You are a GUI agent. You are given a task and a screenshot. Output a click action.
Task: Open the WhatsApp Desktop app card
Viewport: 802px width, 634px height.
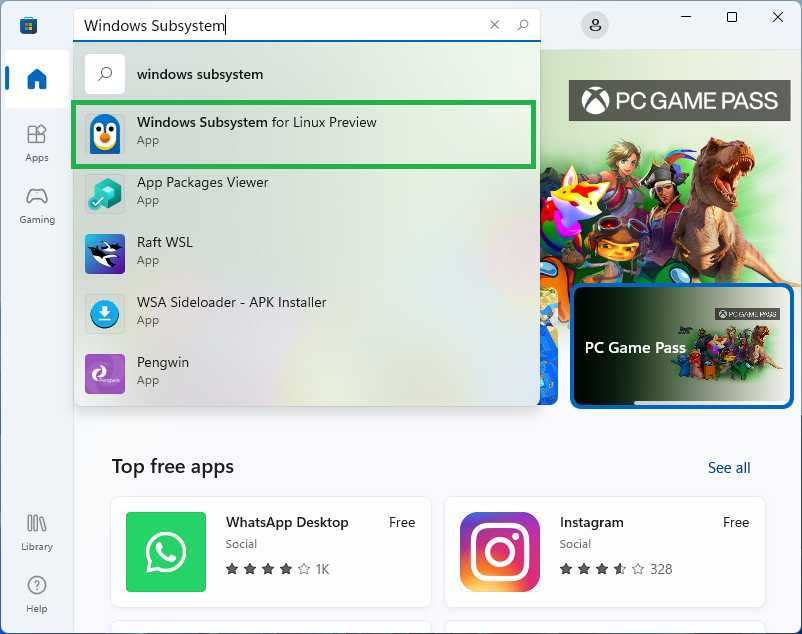(x=271, y=552)
